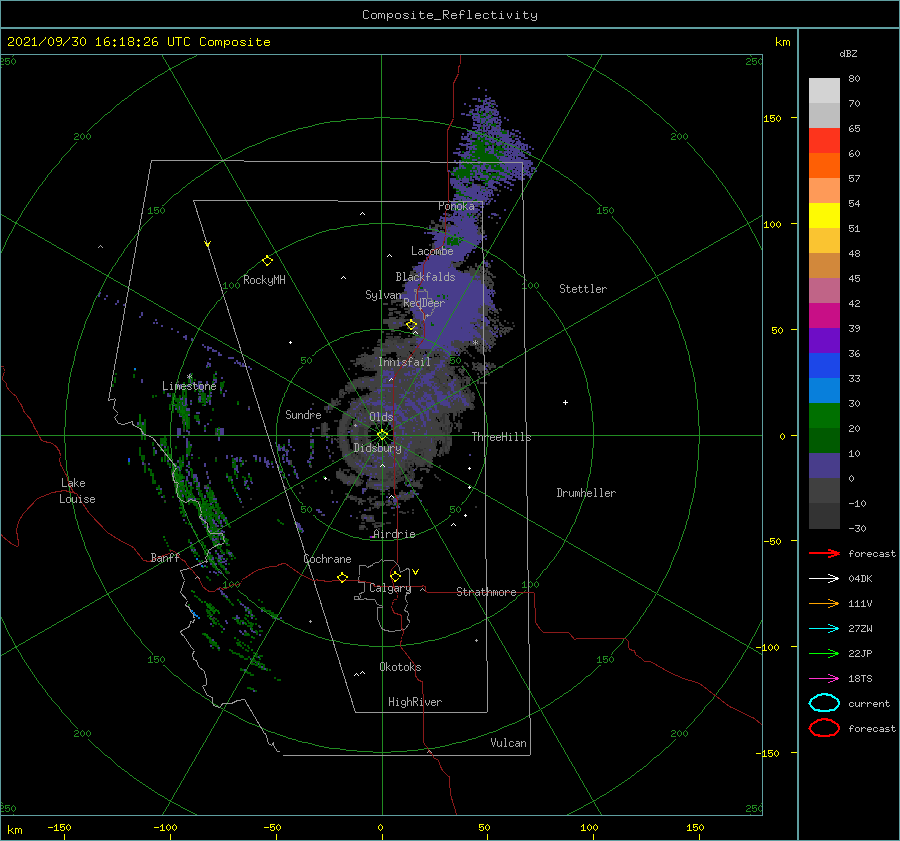
Task: Click the Blackfalds city label
Action: (x=425, y=277)
